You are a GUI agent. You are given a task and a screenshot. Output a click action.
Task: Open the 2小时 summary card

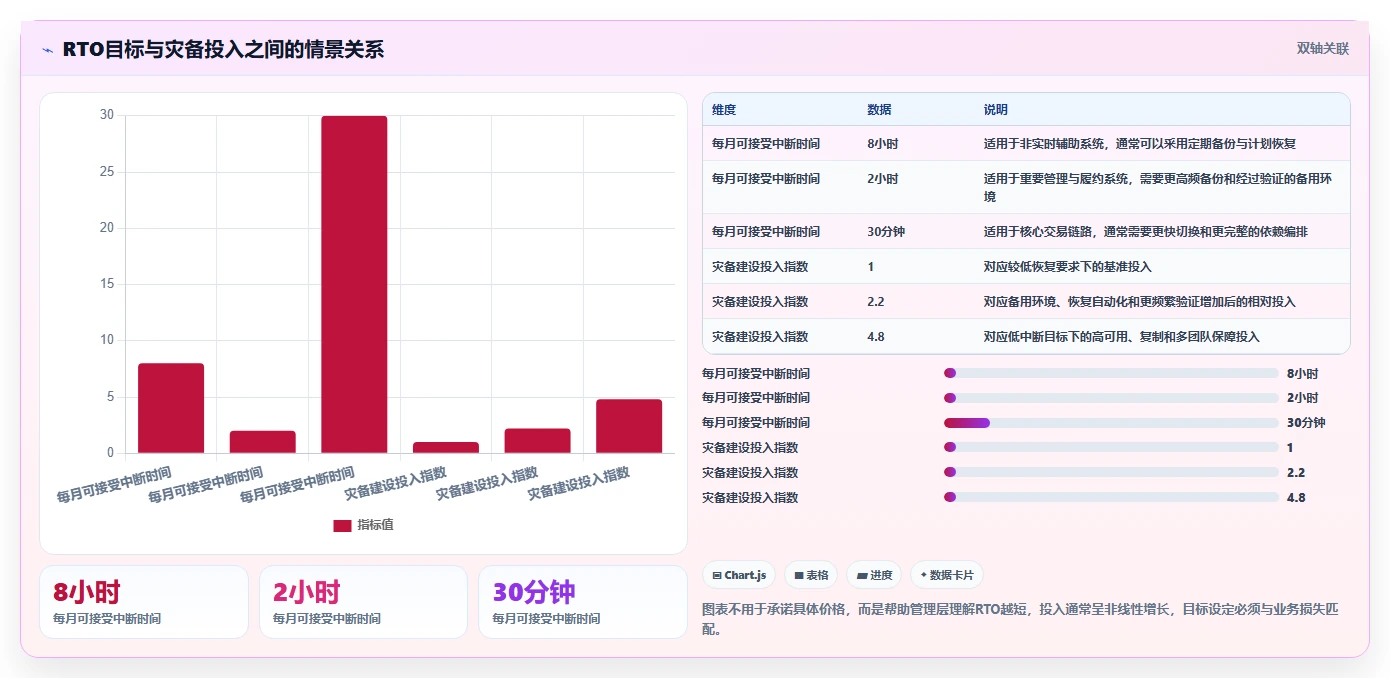[x=363, y=602]
